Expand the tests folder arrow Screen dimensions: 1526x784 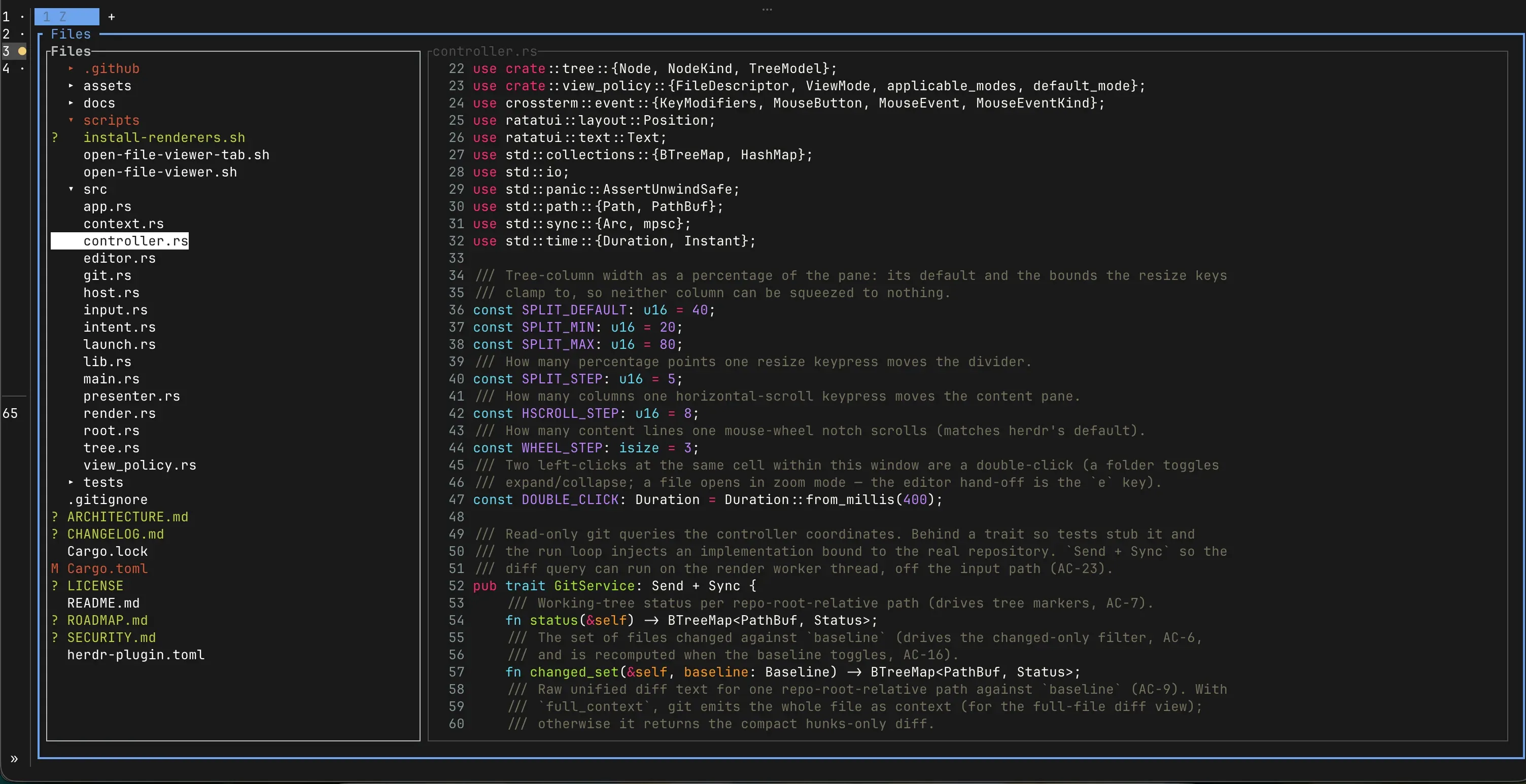tap(71, 483)
